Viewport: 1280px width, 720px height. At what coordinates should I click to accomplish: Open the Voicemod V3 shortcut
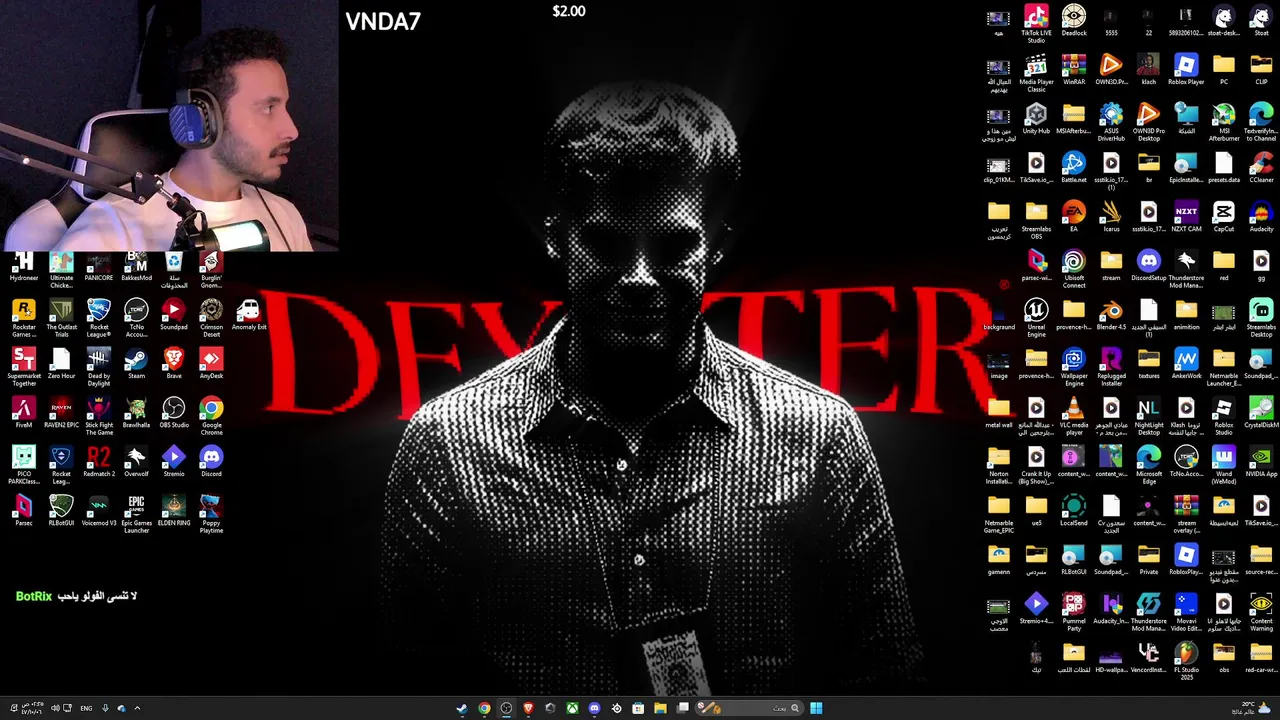click(x=99, y=511)
